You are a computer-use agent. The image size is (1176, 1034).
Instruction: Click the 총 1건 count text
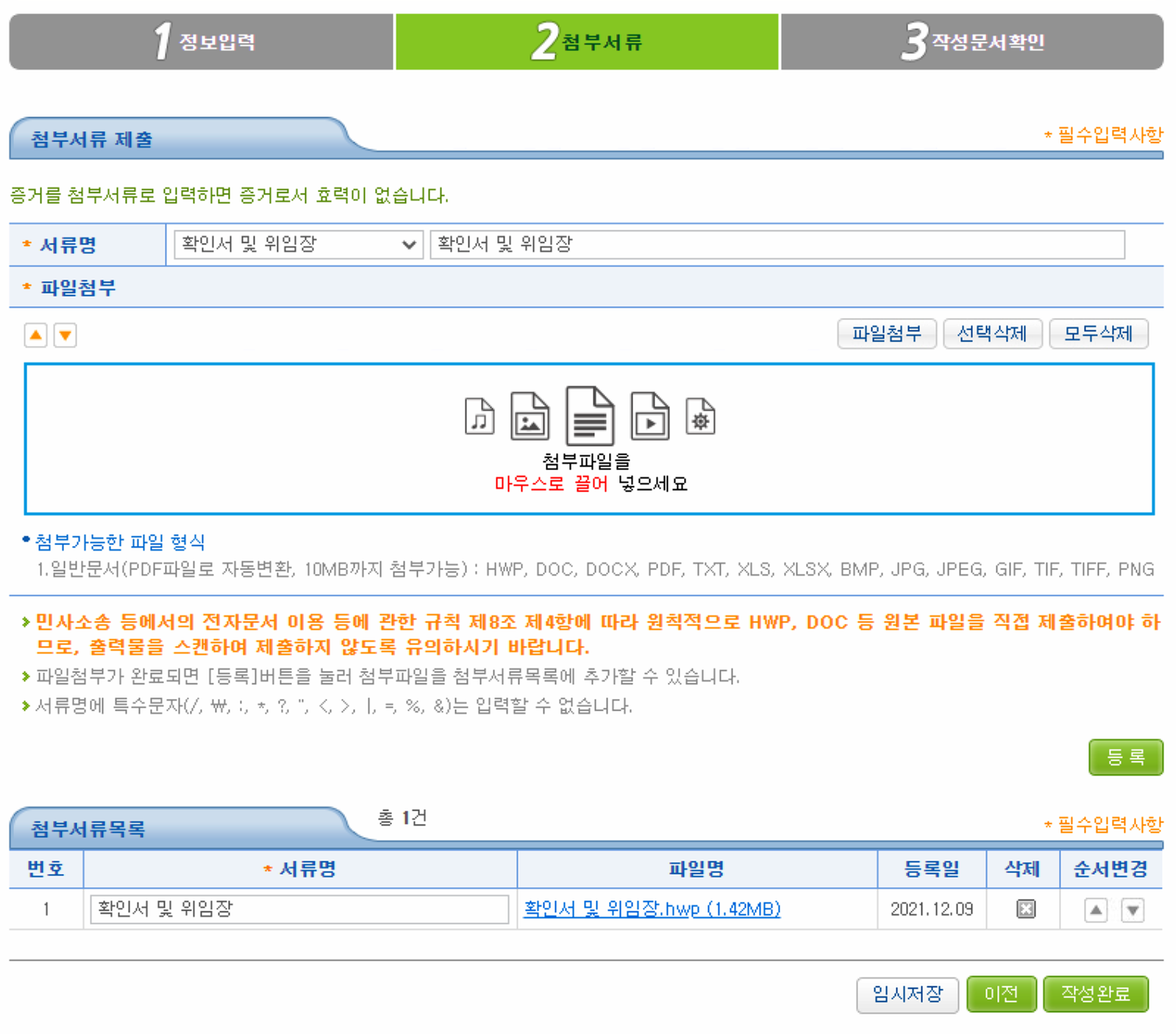[x=402, y=818]
